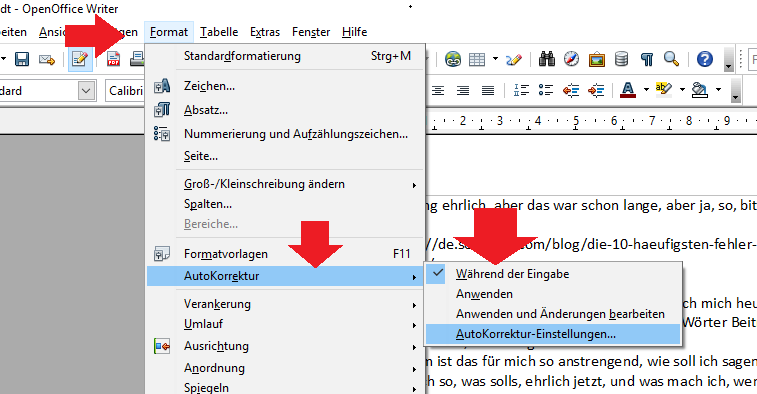The image size is (757, 394).
Task: Open Formatvorlagen from the Format menu
Action: pyautogui.click(x=285, y=254)
